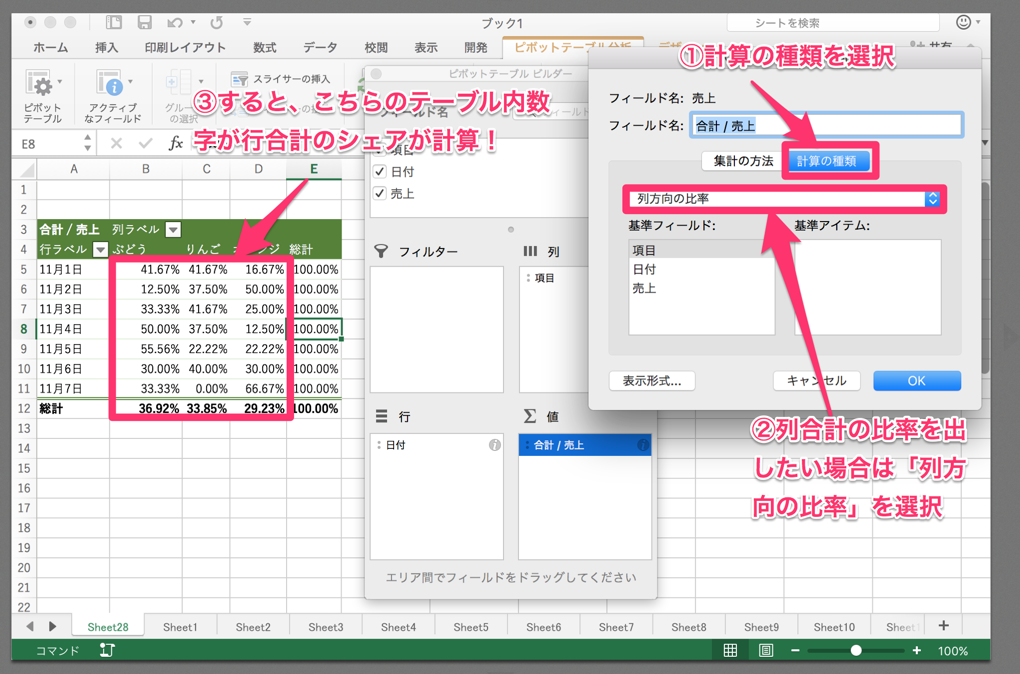This screenshot has height=674, width=1020.
Task: Click the select-all corner of the grid
Action: (25, 170)
